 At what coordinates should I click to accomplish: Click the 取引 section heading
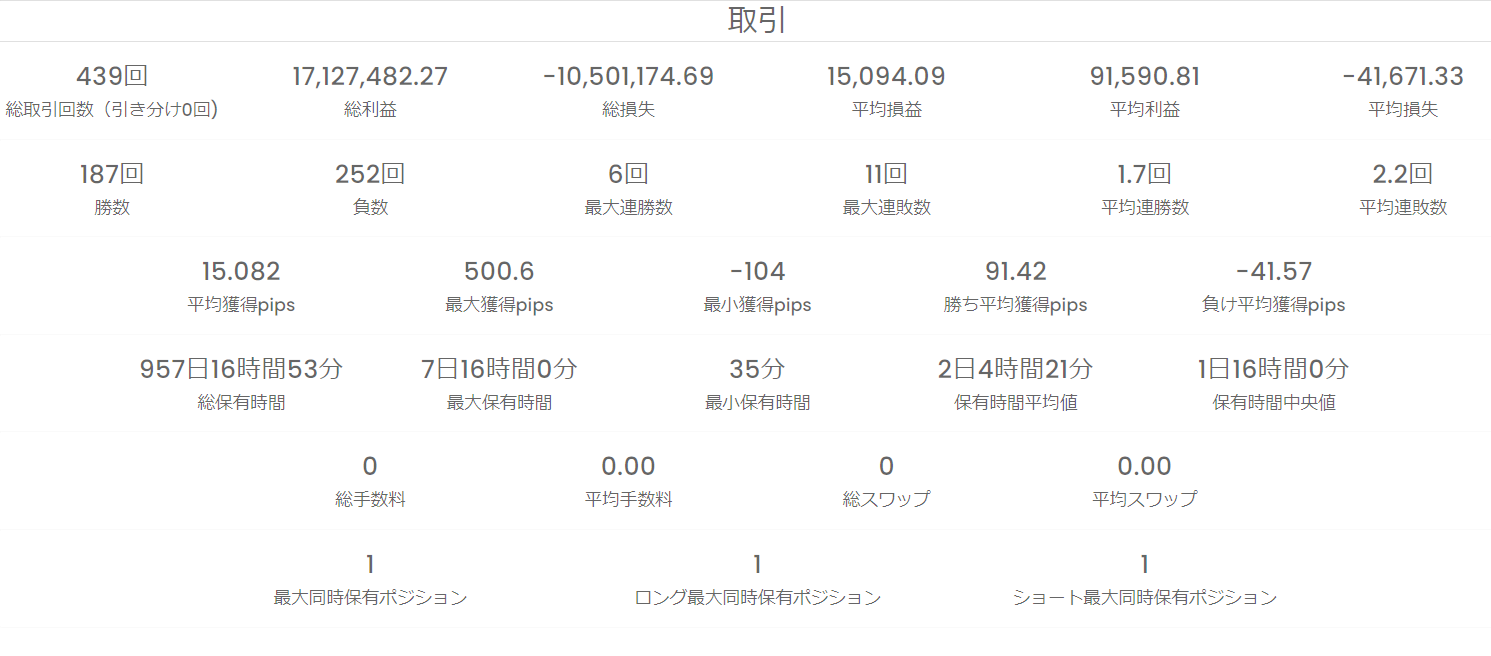point(757,21)
